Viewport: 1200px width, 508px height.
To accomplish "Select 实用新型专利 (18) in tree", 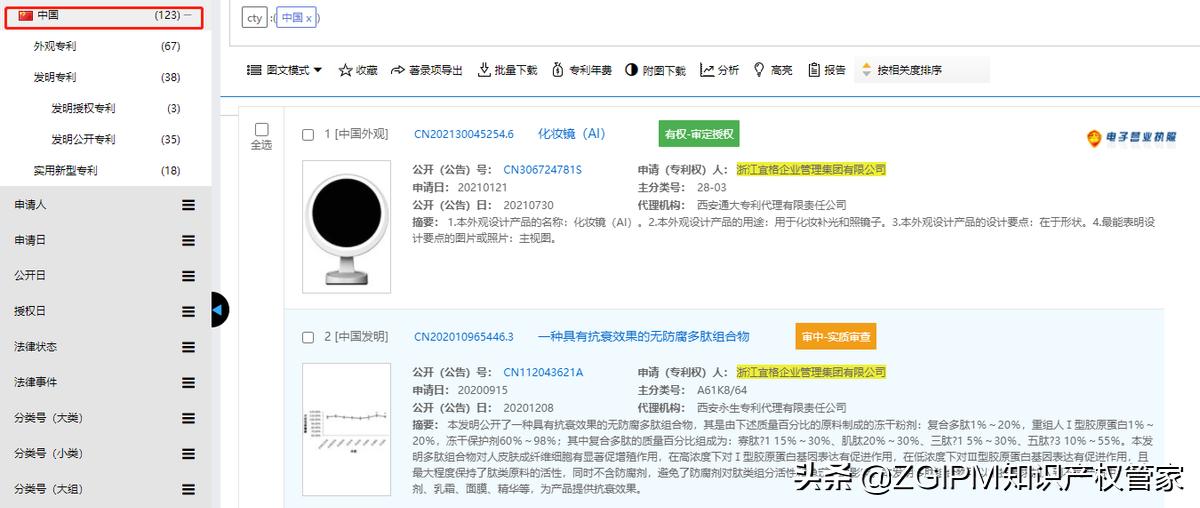I will pos(65,170).
